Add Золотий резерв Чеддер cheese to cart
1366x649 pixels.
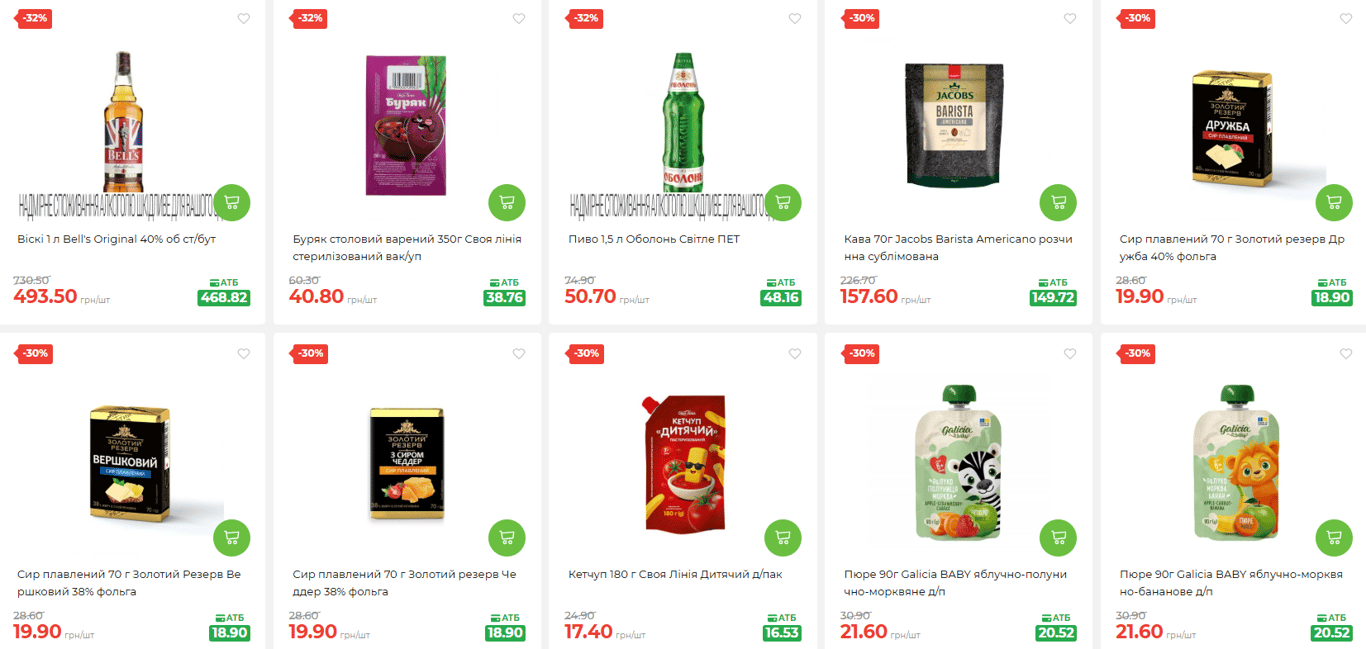pyautogui.click(x=507, y=537)
